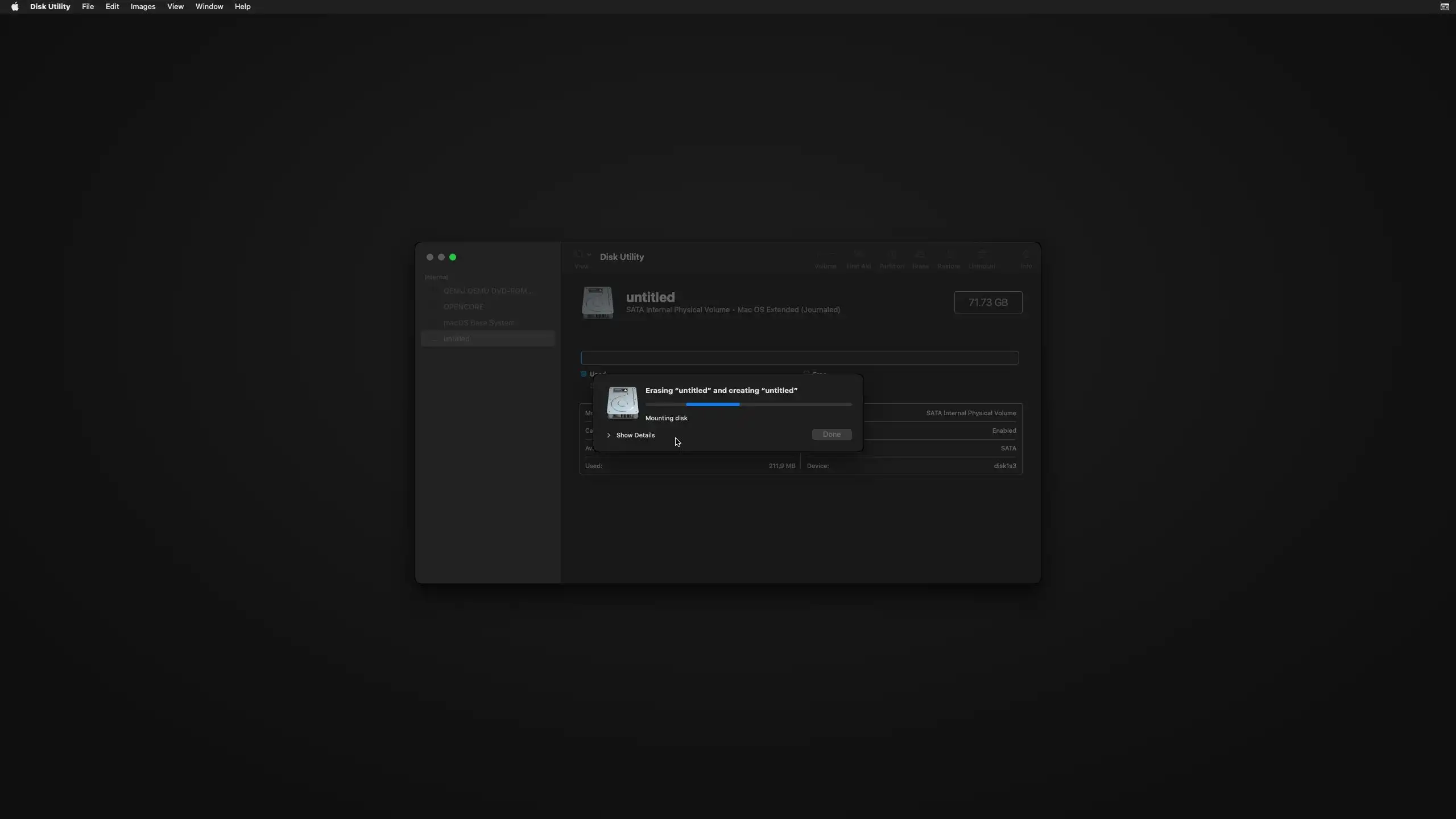
Task: Open the Apple menu
Action: [15, 7]
